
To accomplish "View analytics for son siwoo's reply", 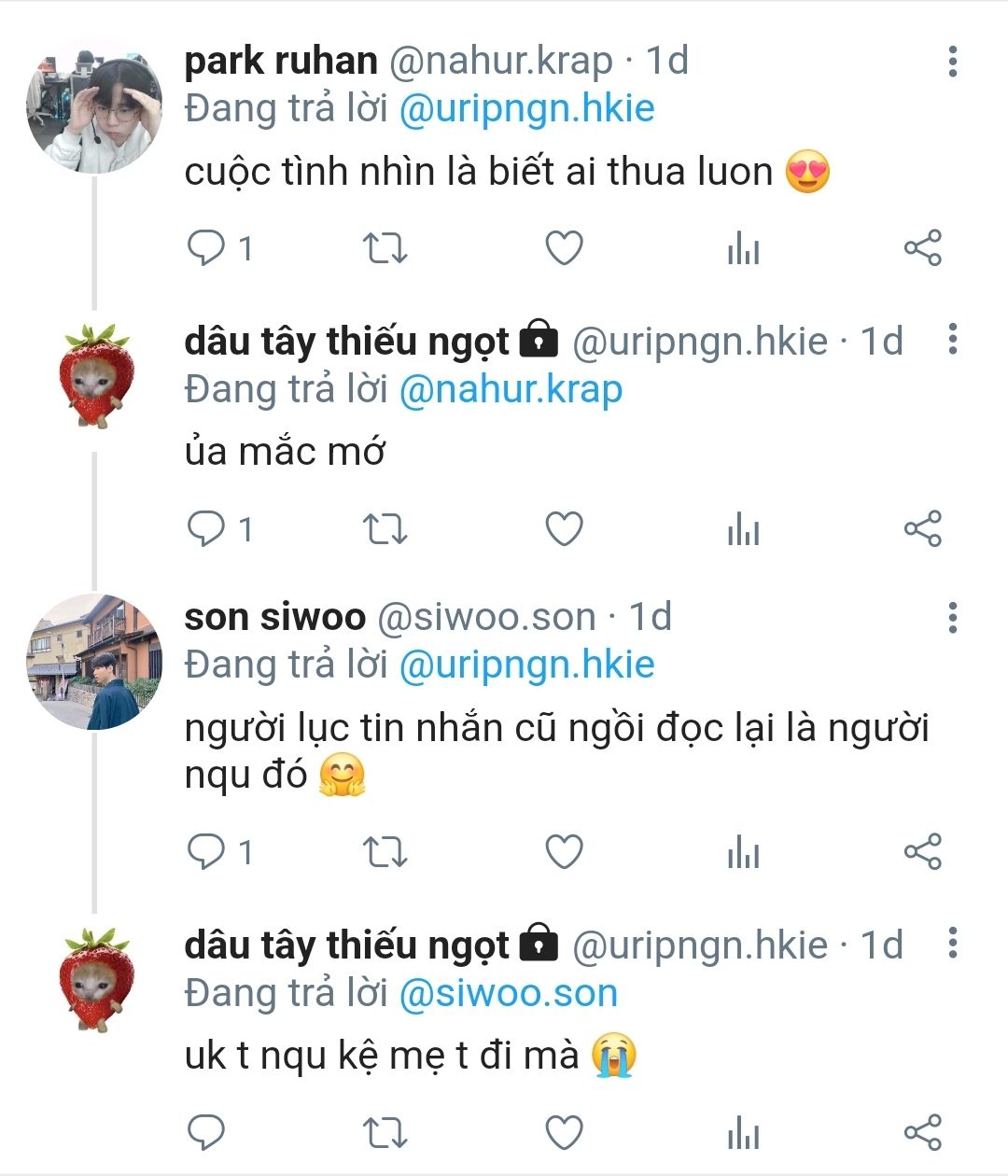I will [x=743, y=851].
